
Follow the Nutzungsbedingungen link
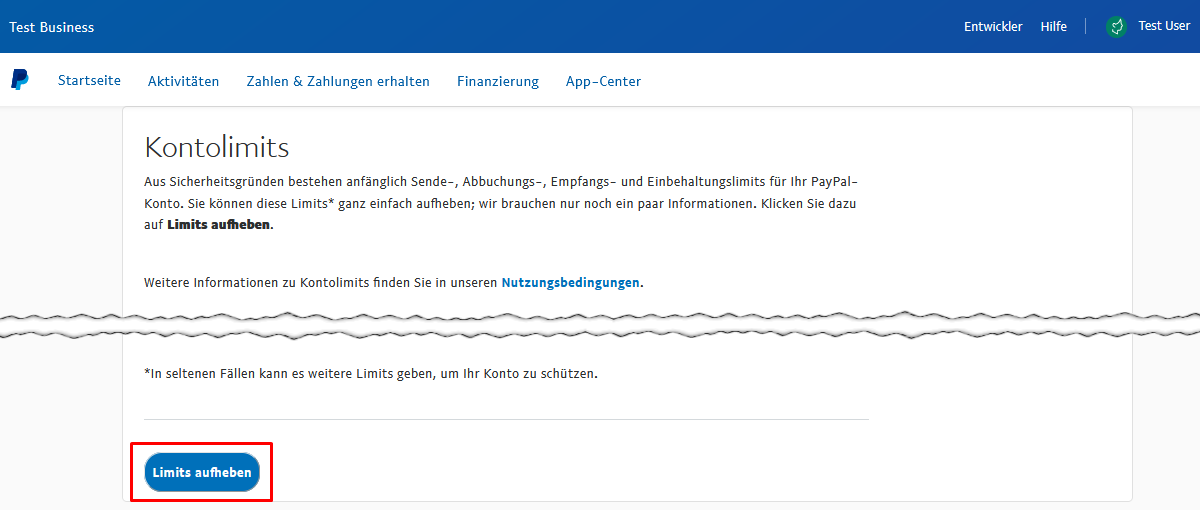click(x=570, y=283)
